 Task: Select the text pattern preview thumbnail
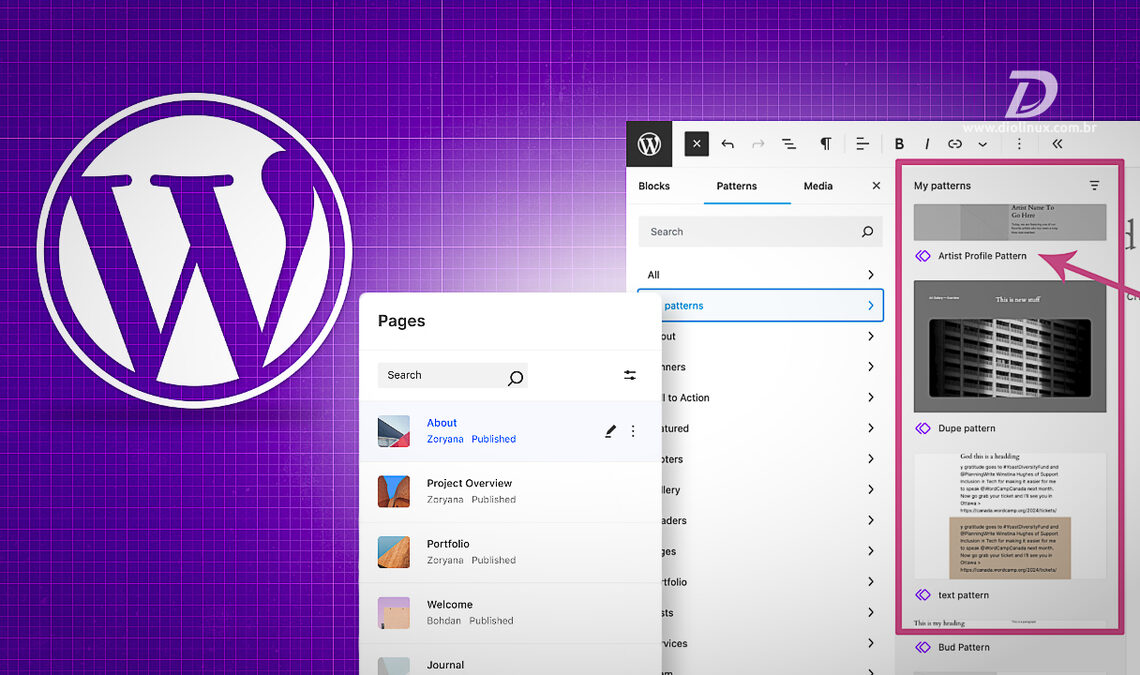pyautogui.click(x=1010, y=516)
